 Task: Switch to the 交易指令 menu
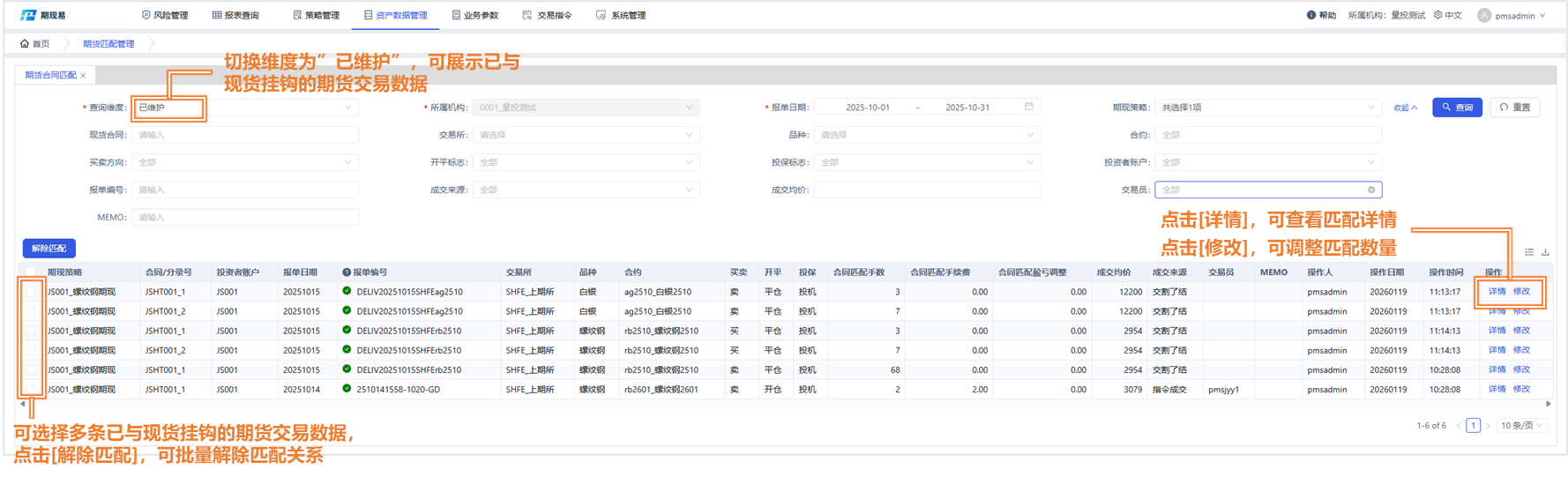[x=547, y=15]
